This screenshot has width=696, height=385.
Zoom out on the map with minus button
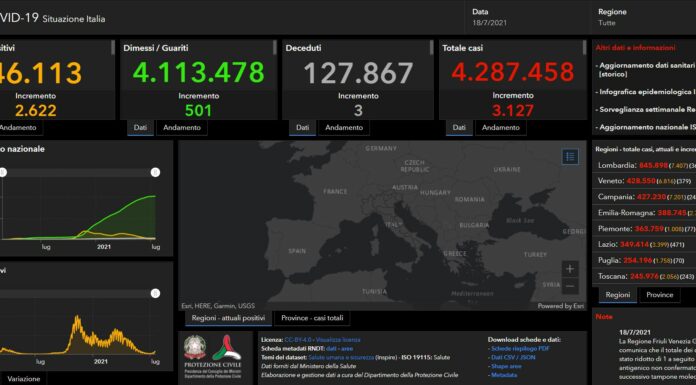point(570,286)
